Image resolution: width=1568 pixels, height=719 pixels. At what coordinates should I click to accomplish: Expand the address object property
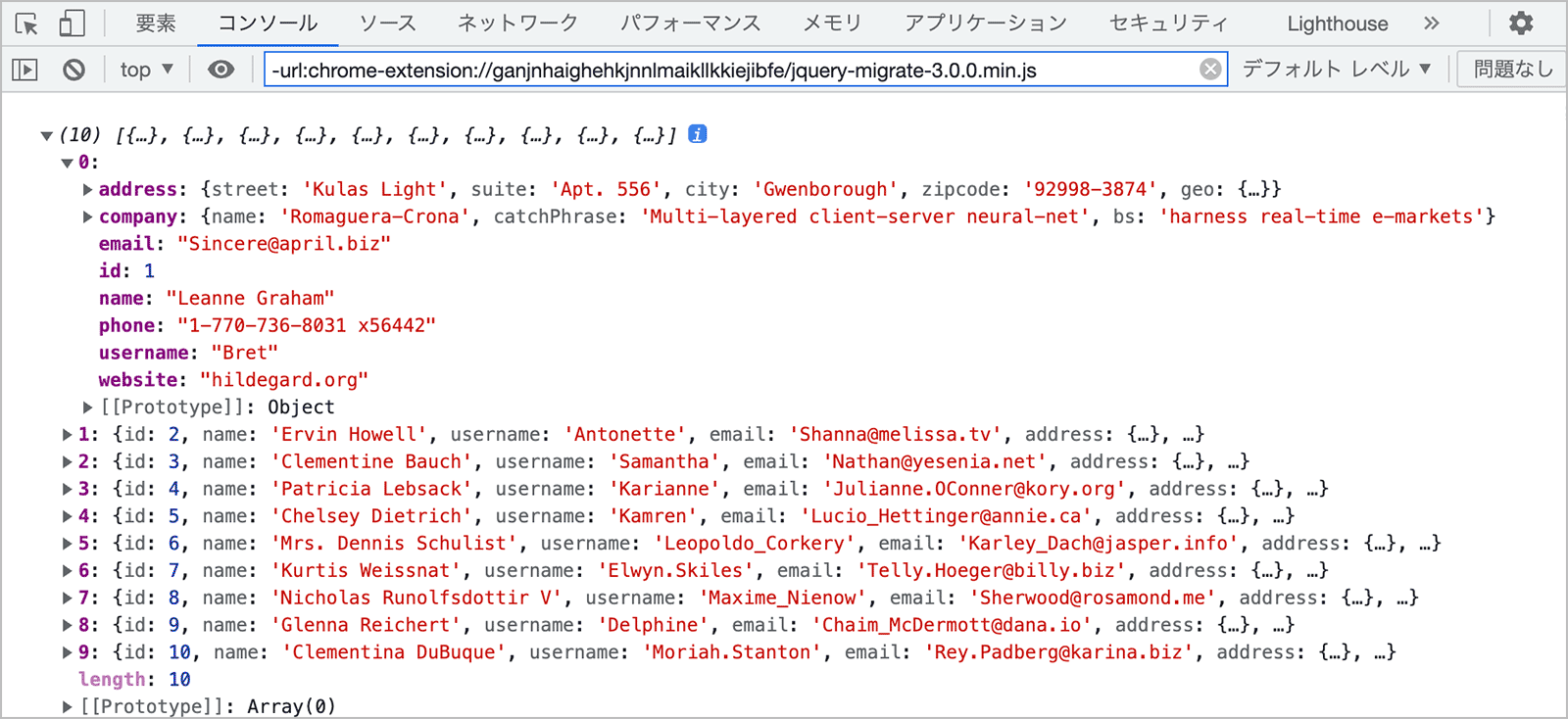[88, 190]
